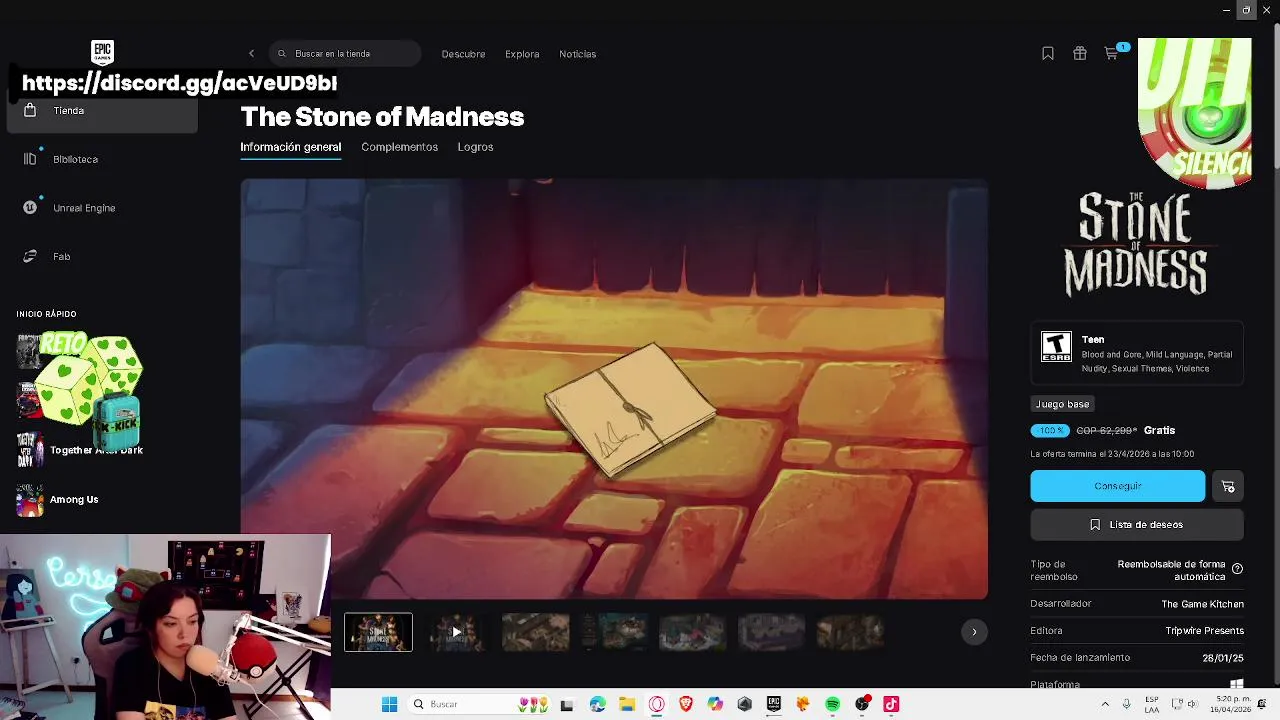Open the volume tray icon

(x=1192, y=704)
